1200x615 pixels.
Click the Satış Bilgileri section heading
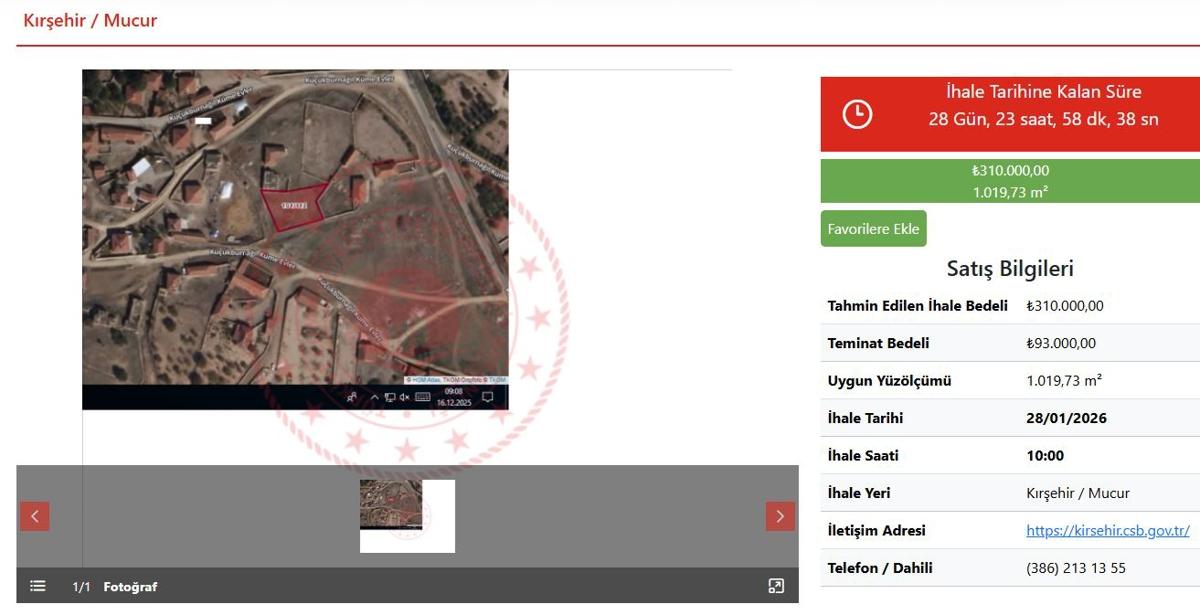tap(1010, 268)
